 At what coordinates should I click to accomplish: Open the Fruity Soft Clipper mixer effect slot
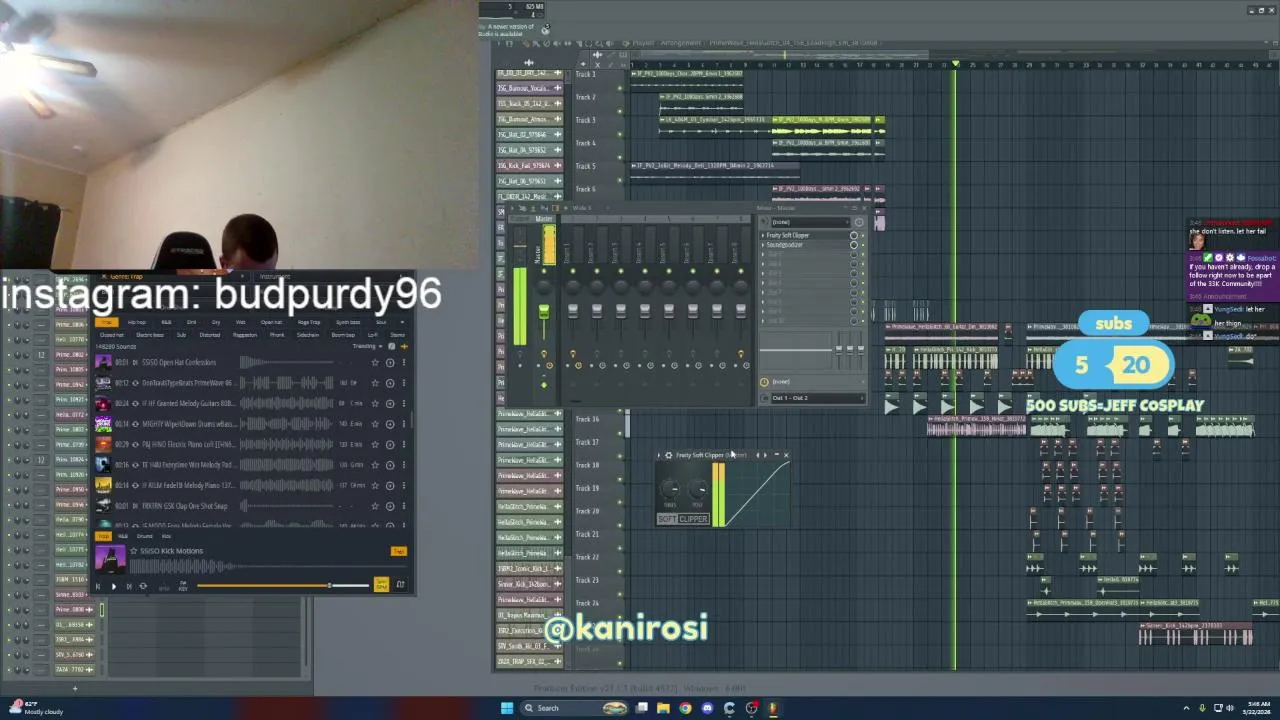point(805,235)
